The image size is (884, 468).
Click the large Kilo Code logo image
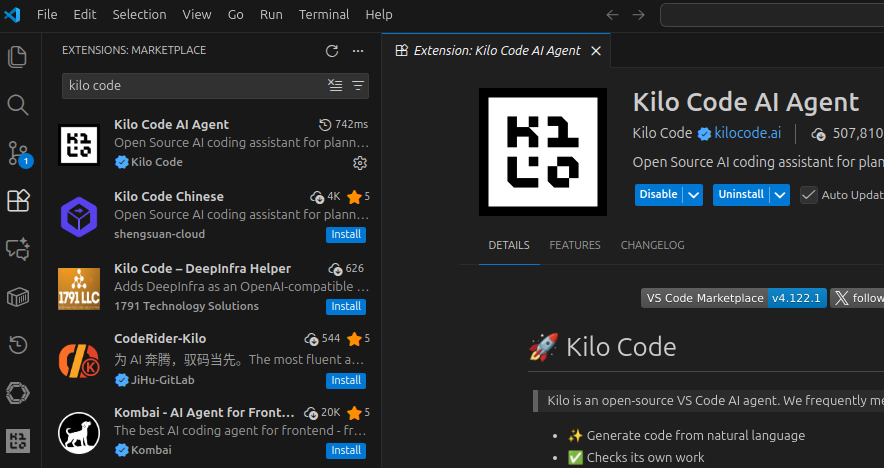point(543,152)
